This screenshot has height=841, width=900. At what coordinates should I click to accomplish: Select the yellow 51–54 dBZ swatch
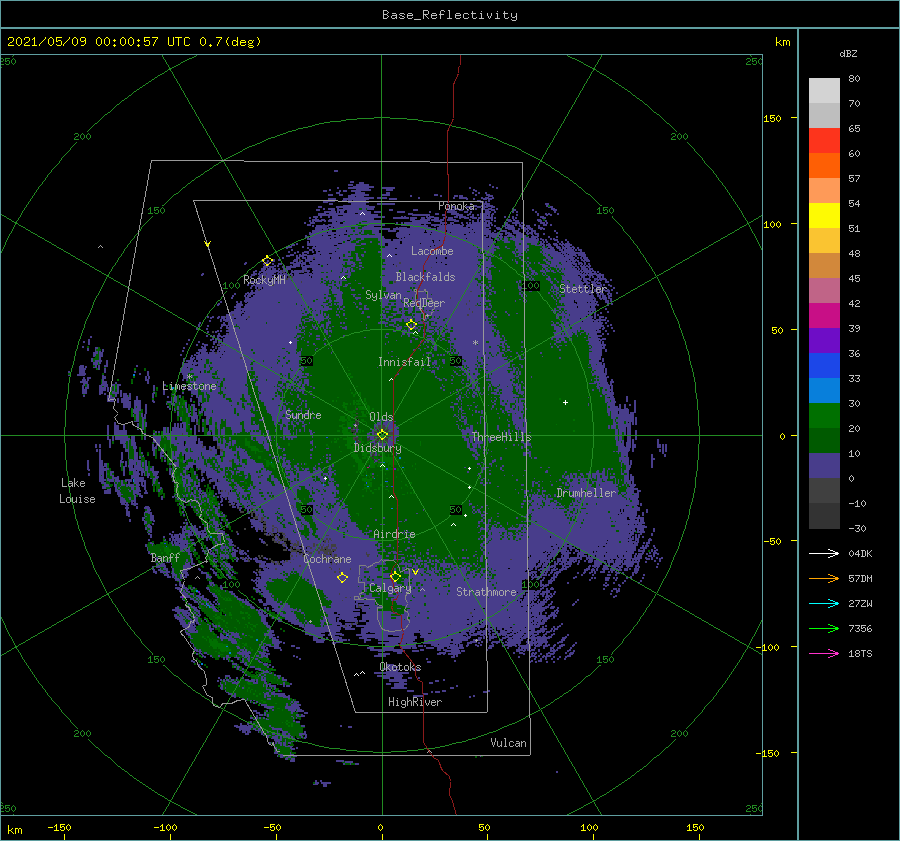click(x=824, y=215)
